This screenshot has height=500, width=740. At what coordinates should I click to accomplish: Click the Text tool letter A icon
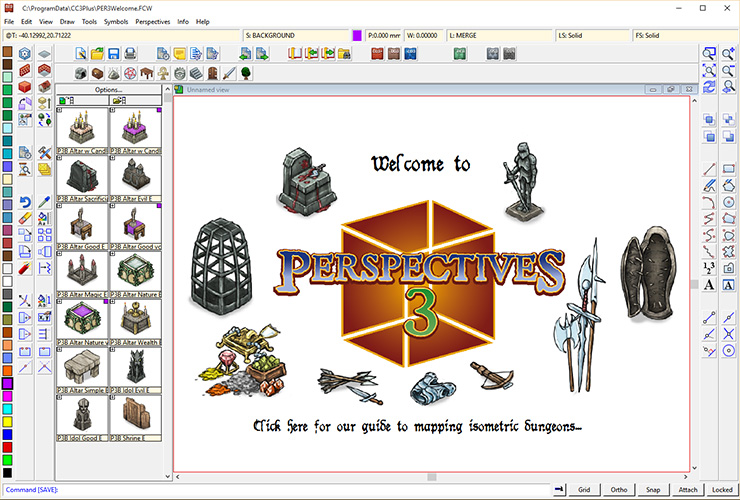tap(709, 285)
